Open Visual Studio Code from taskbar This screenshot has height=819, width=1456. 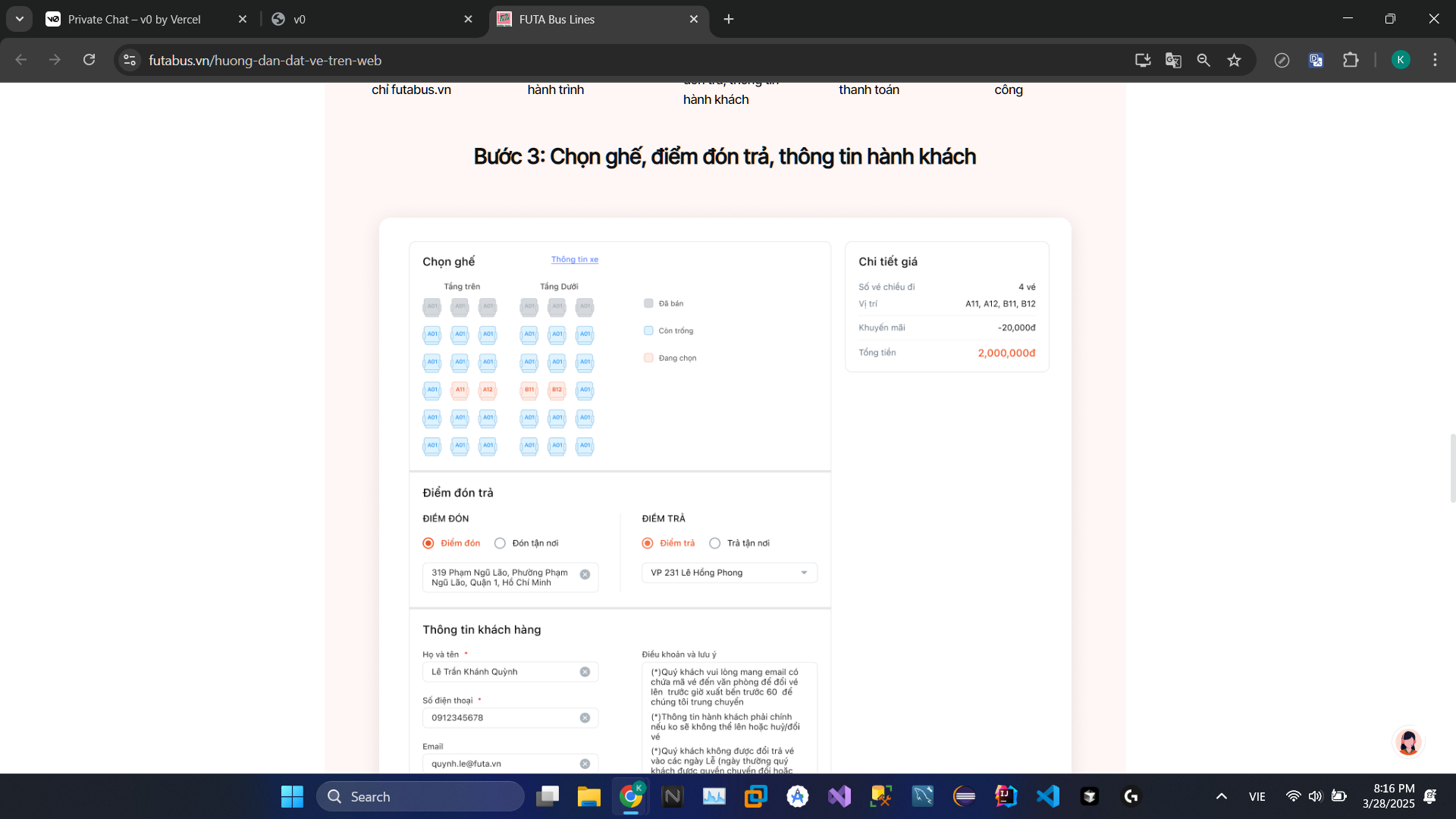pos(1048,796)
